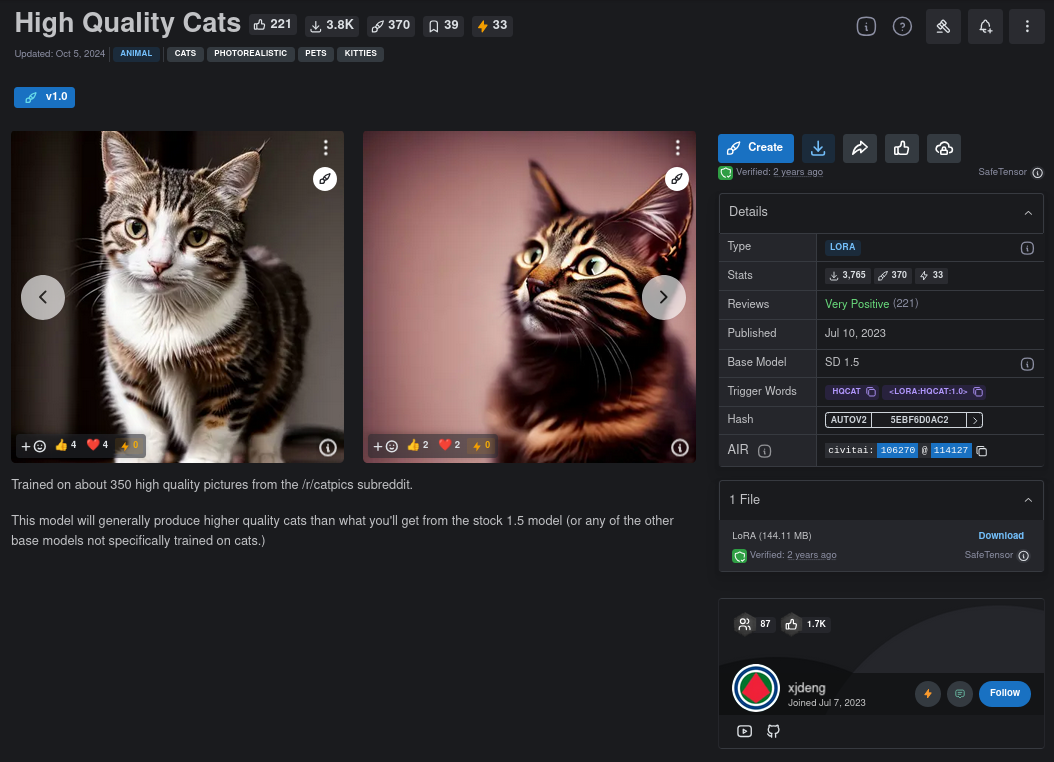Switch to the v1.0 version tab

(44, 97)
